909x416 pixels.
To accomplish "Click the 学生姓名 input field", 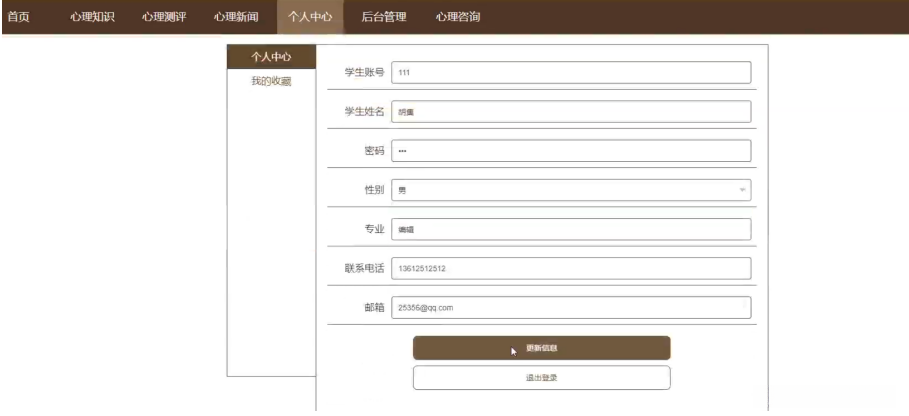I will click(571, 112).
